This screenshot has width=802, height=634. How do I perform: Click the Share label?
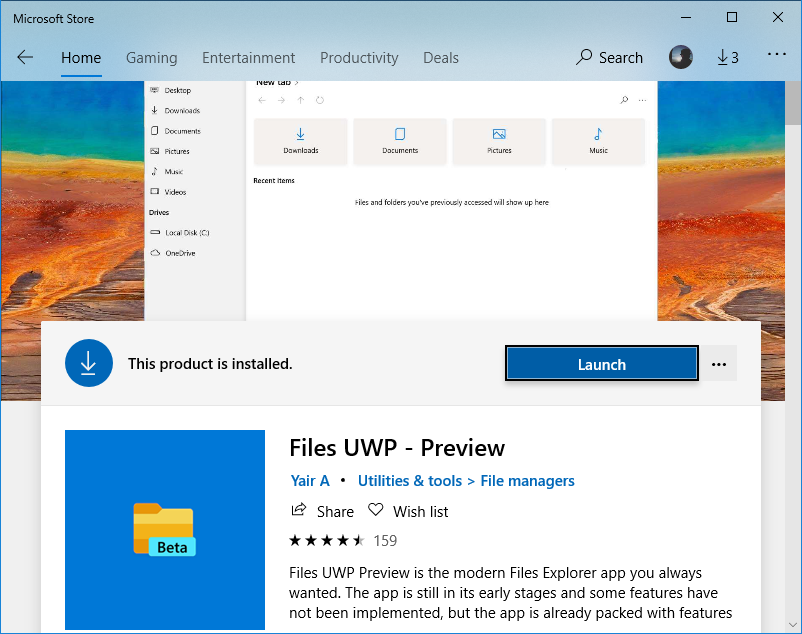pos(335,511)
